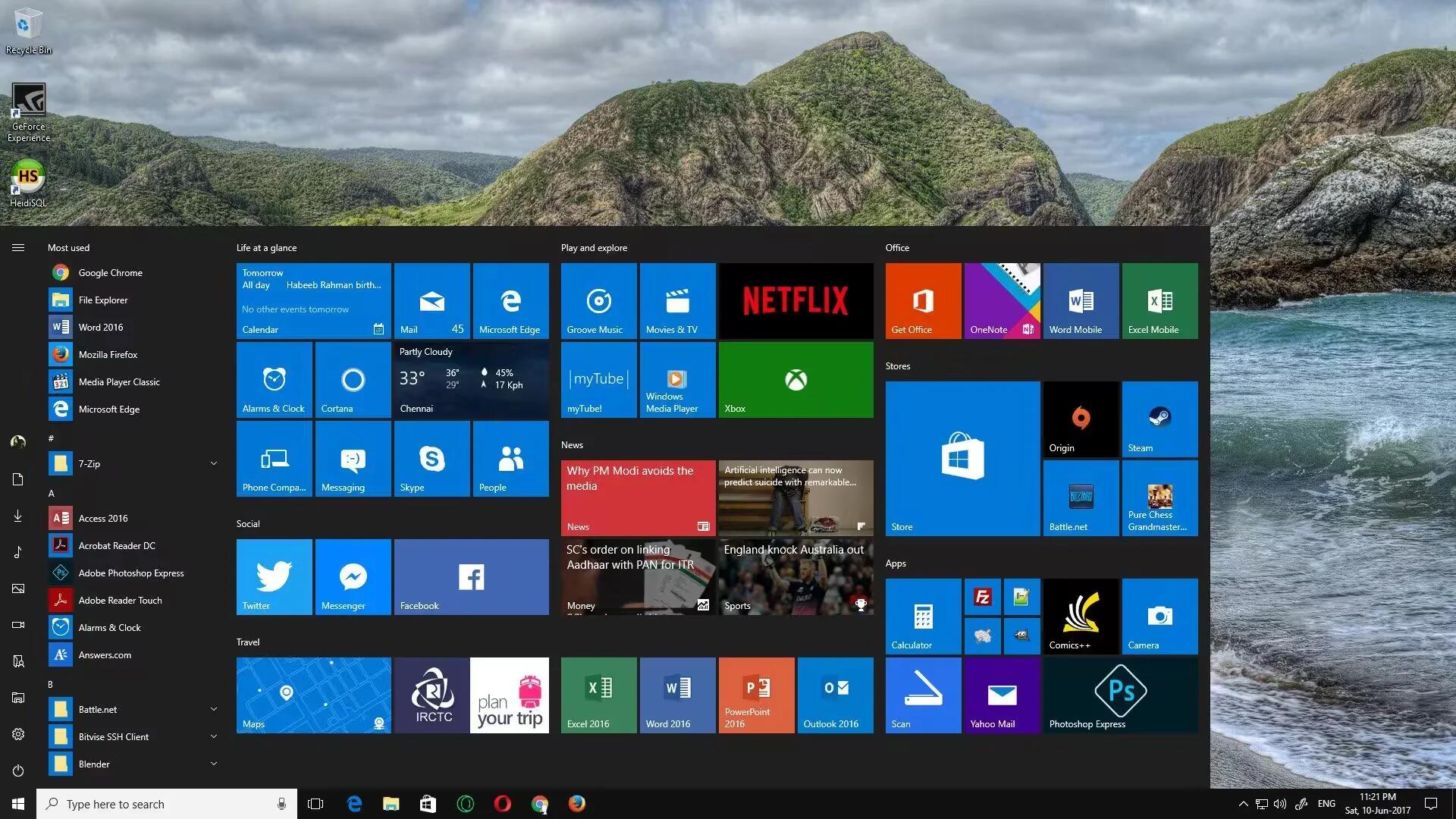Image resolution: width=1456 pixels, height=819 pixels.
Task: Open the People tile
Action: [510, 458]
